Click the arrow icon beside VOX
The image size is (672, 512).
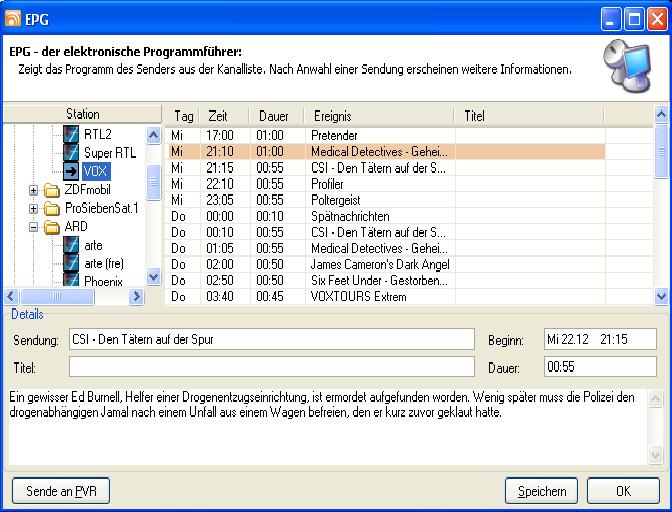coord(71,171)
